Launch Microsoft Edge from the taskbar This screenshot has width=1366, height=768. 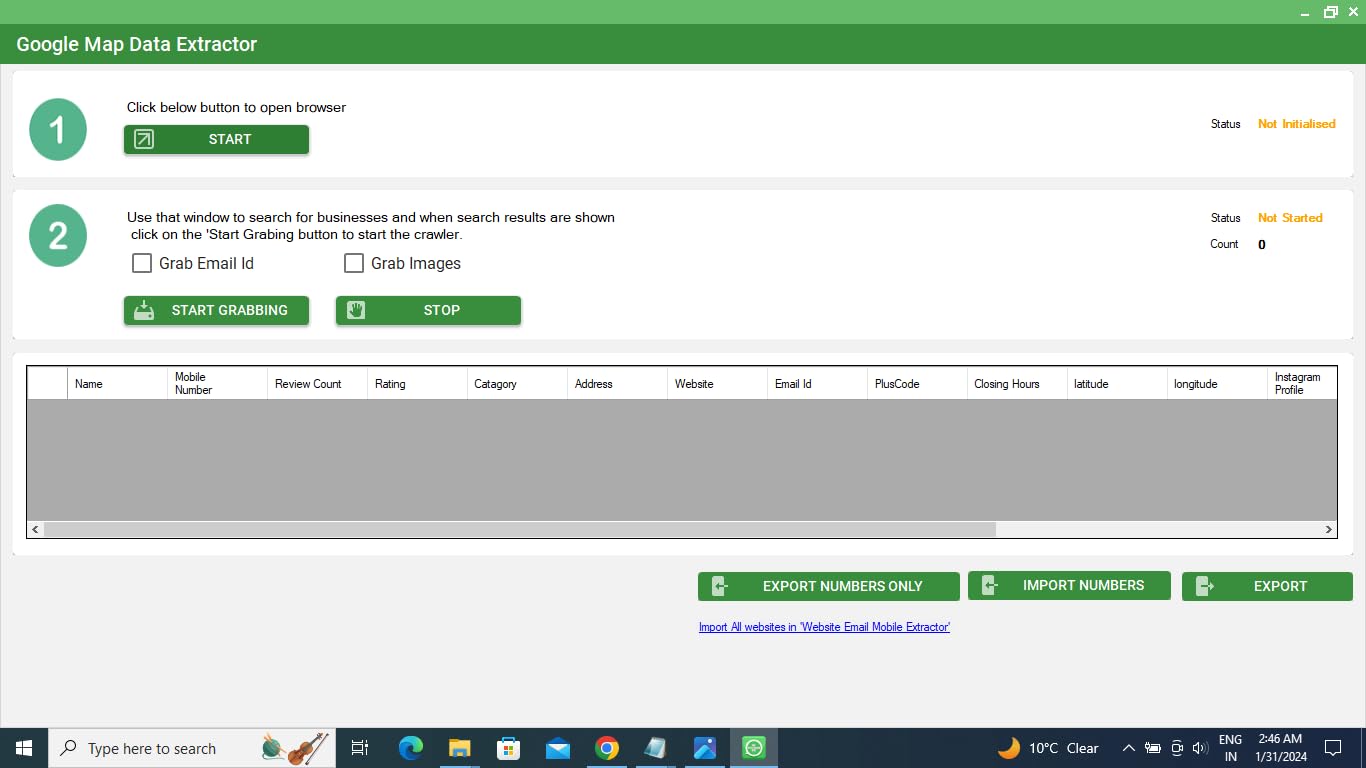pos(410,748)
